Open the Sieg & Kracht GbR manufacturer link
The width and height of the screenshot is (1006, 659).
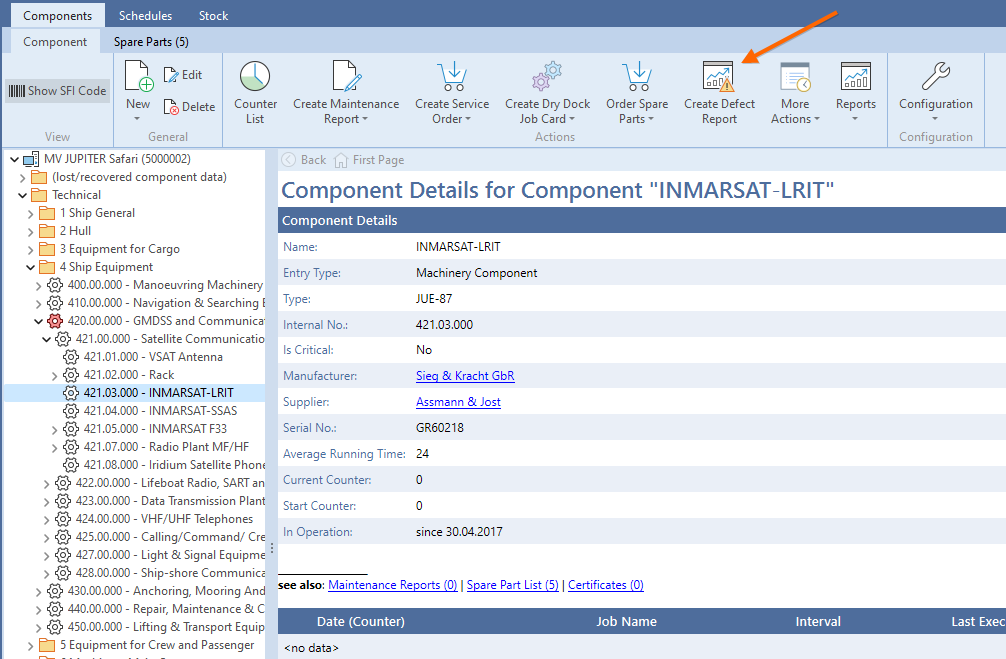pyautogui.click(x=465, y=376)
